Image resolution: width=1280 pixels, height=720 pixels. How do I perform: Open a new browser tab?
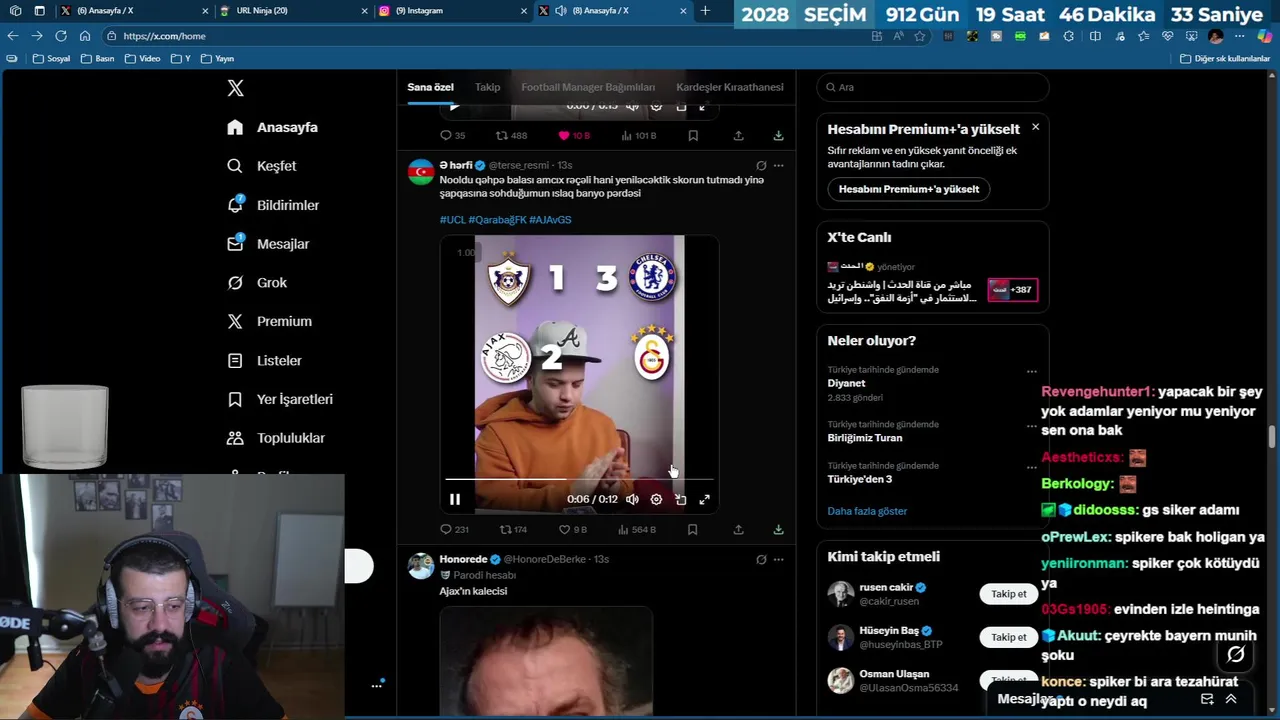pyautogui.click(x=705, y=11)
